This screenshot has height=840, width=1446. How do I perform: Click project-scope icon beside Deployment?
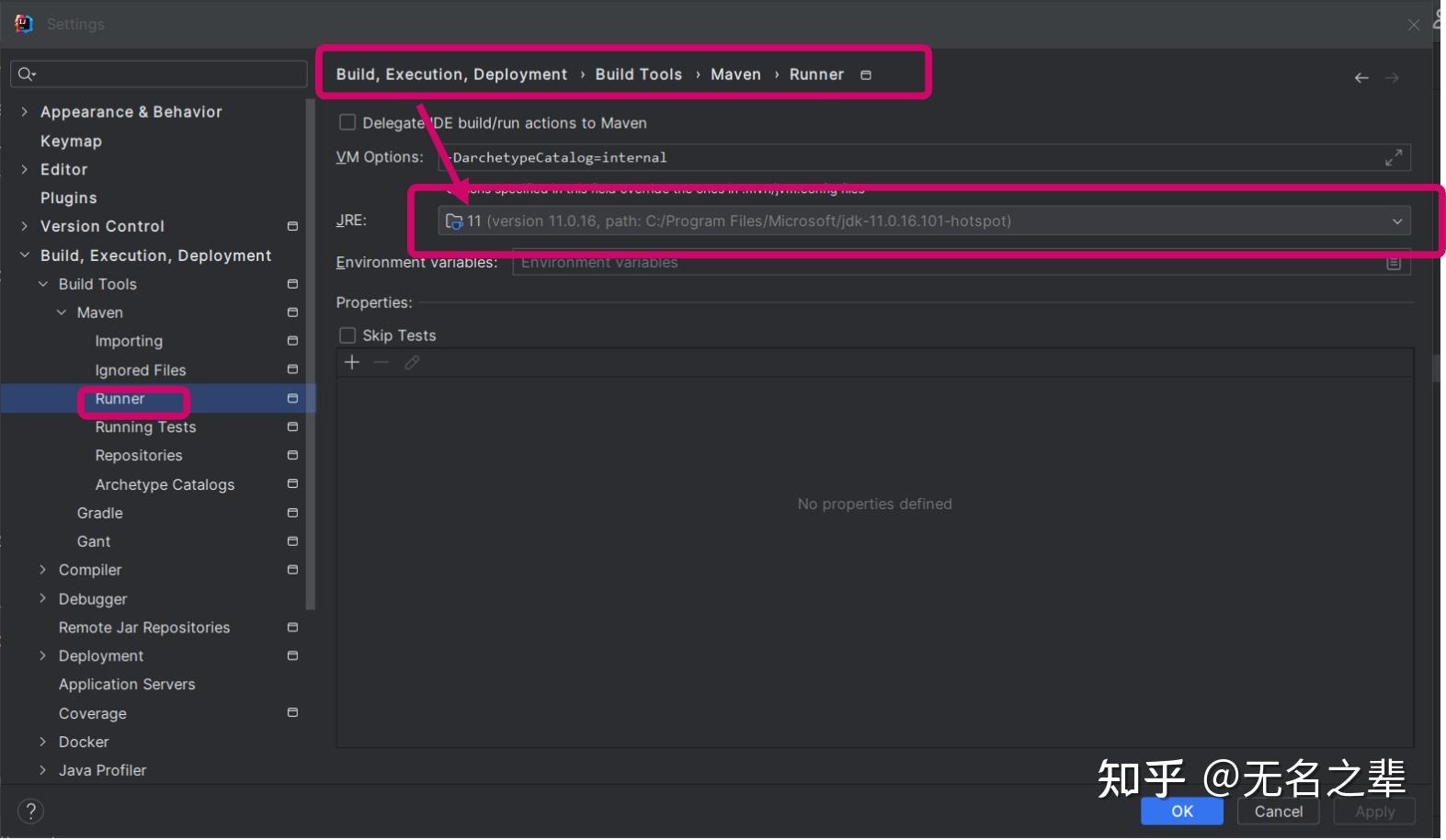tap(292, 657)
